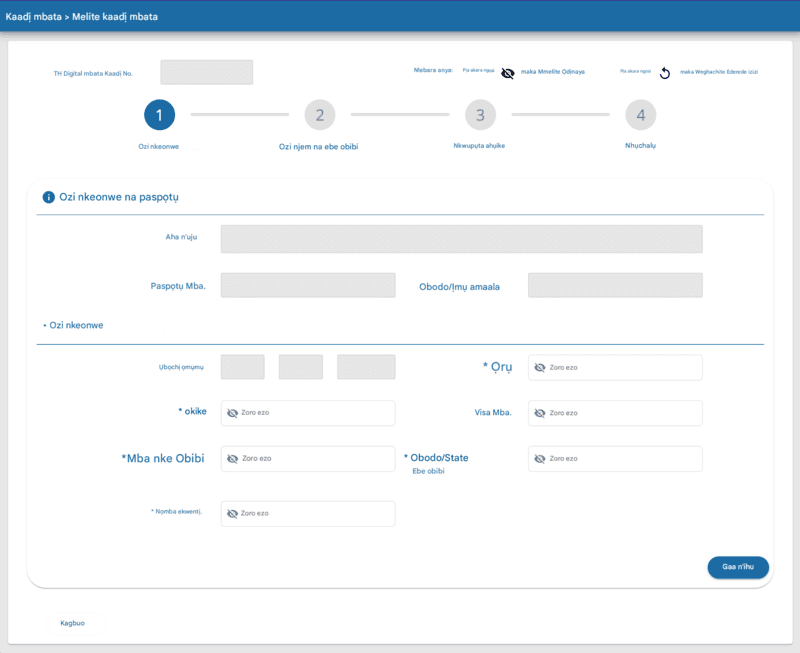The image size is (800, 653).
Task: Click the Kaadị mbata breadcrumb in header
Action: [32, 17]
